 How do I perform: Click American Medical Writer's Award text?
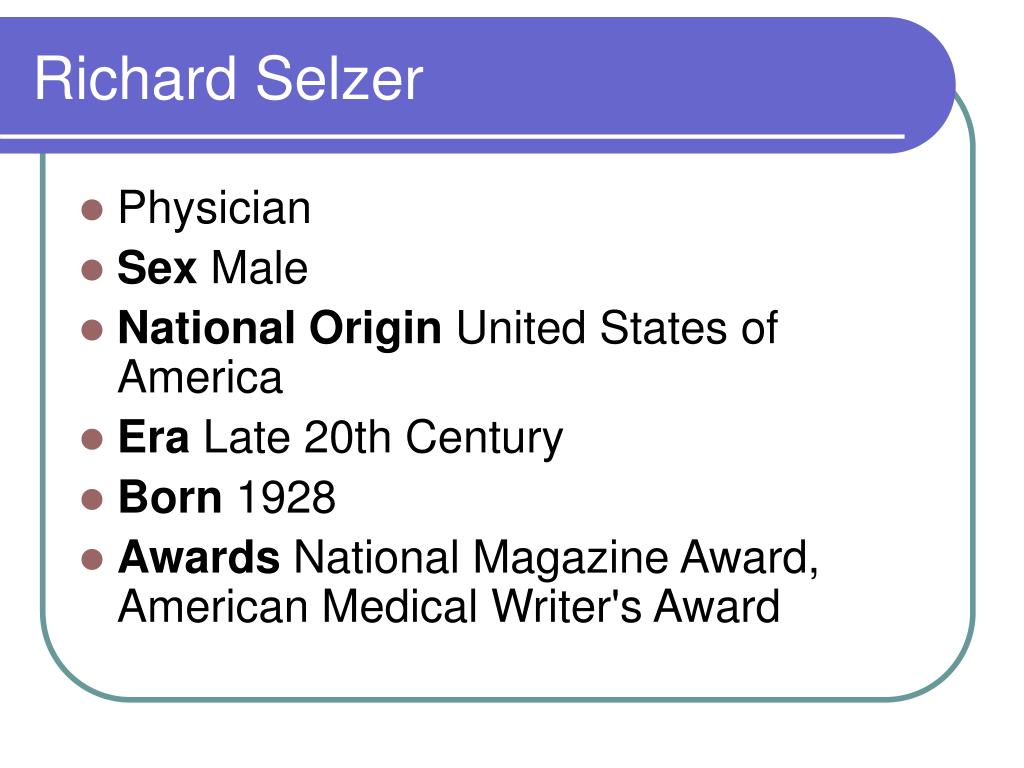pos(449,607)
